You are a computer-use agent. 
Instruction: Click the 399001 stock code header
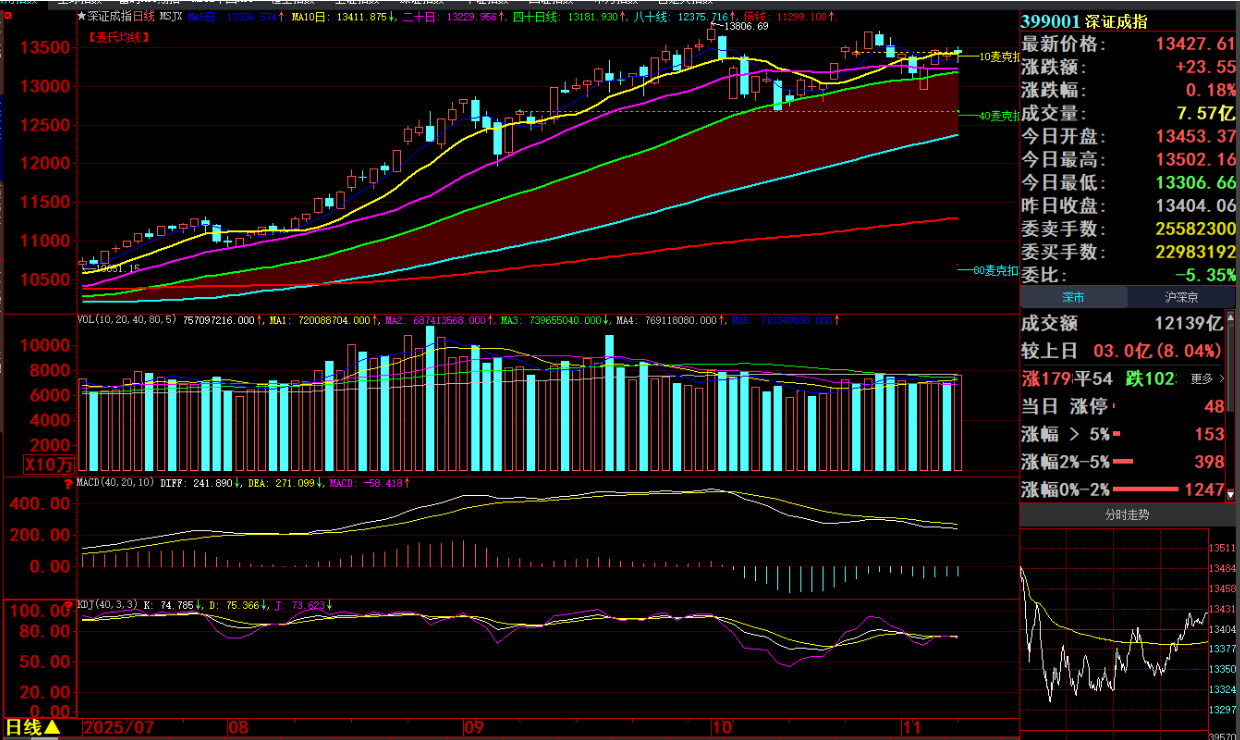(1048, 21)
